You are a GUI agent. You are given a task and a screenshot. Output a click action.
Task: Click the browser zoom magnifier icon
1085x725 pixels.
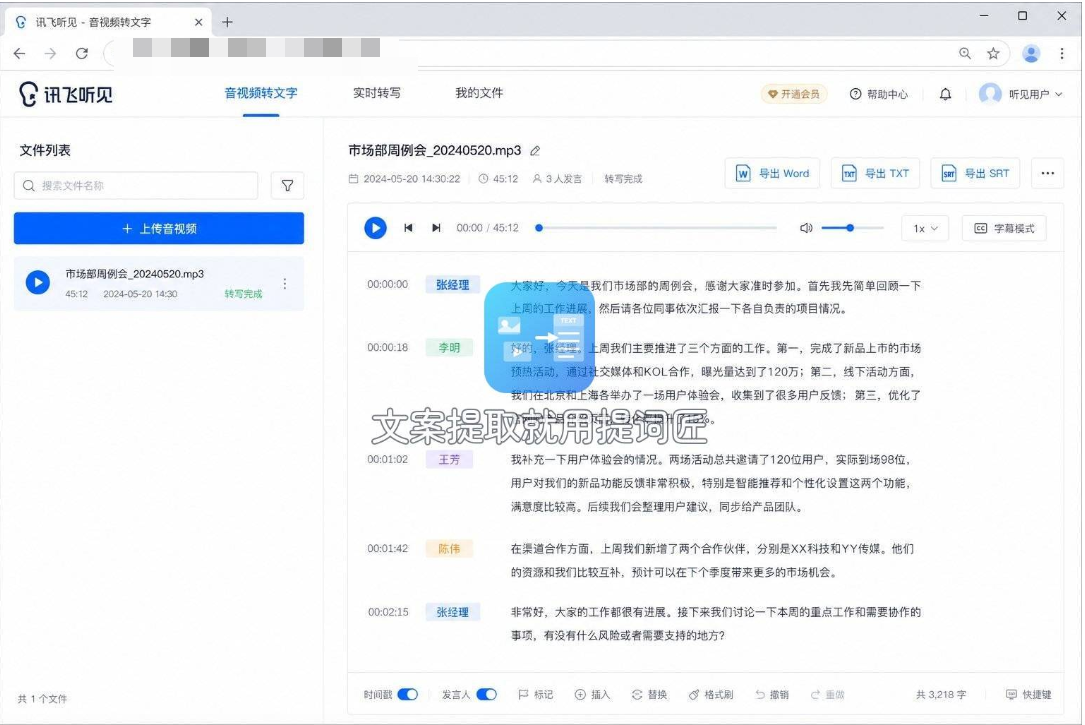click(965, 53)
